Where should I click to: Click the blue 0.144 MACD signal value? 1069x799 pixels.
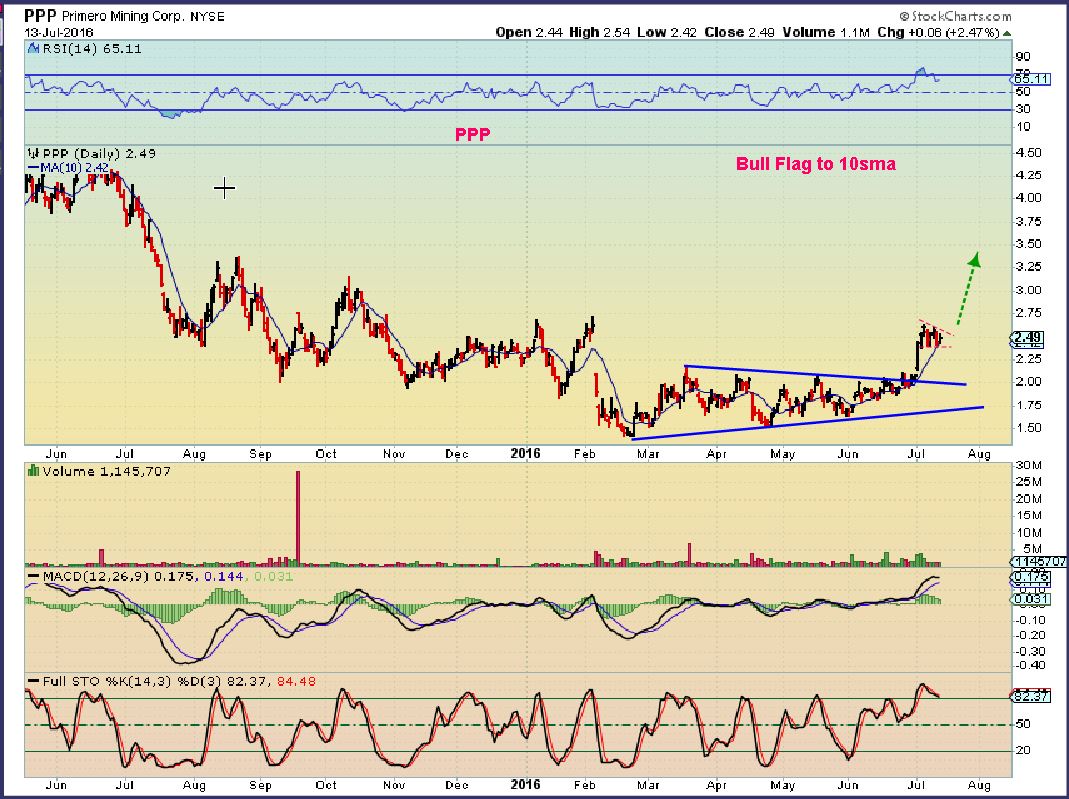(224, 577)
